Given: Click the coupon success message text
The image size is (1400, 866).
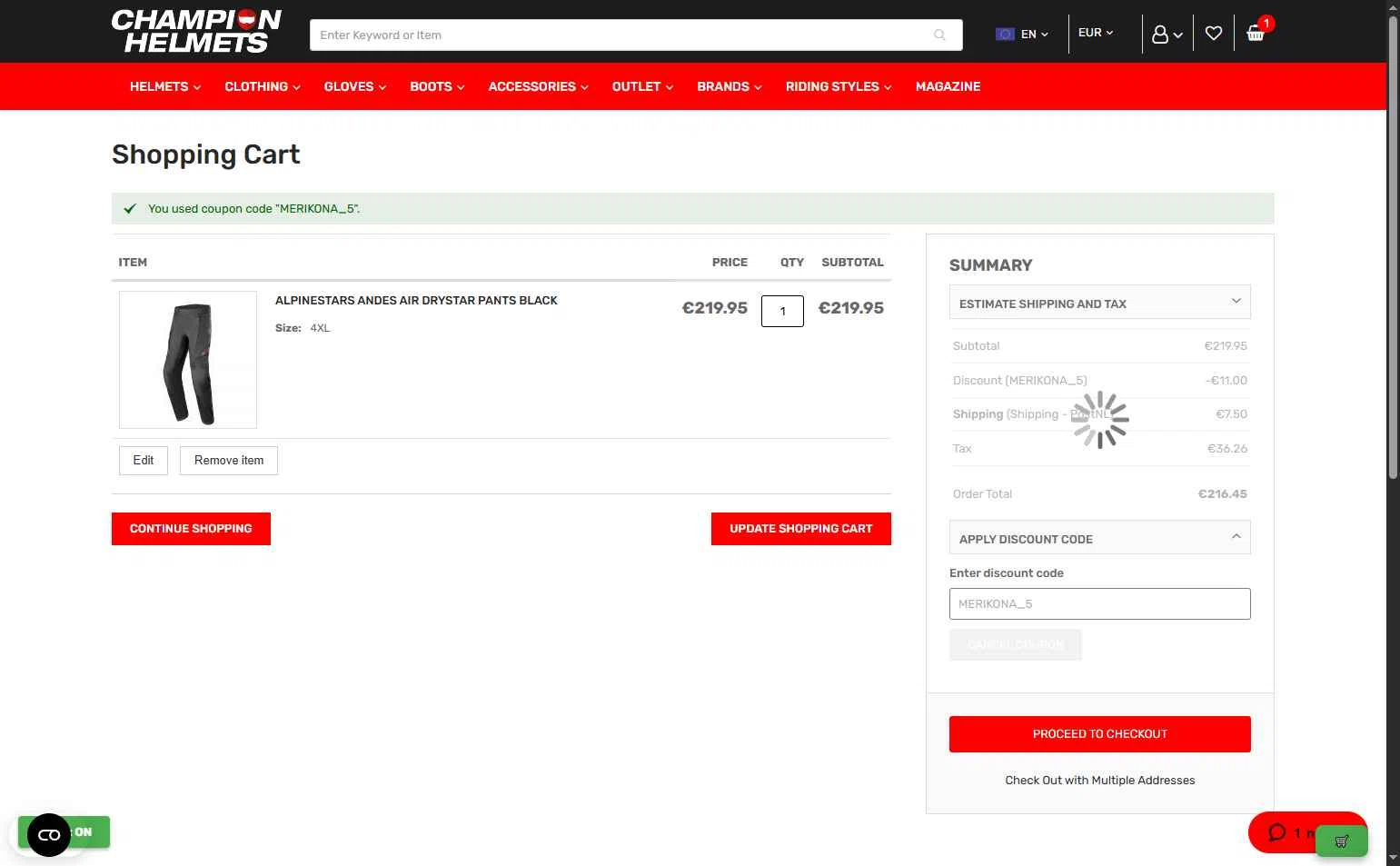Looking at the screenshot, I should pyautogui.click(x=254, y=209).
